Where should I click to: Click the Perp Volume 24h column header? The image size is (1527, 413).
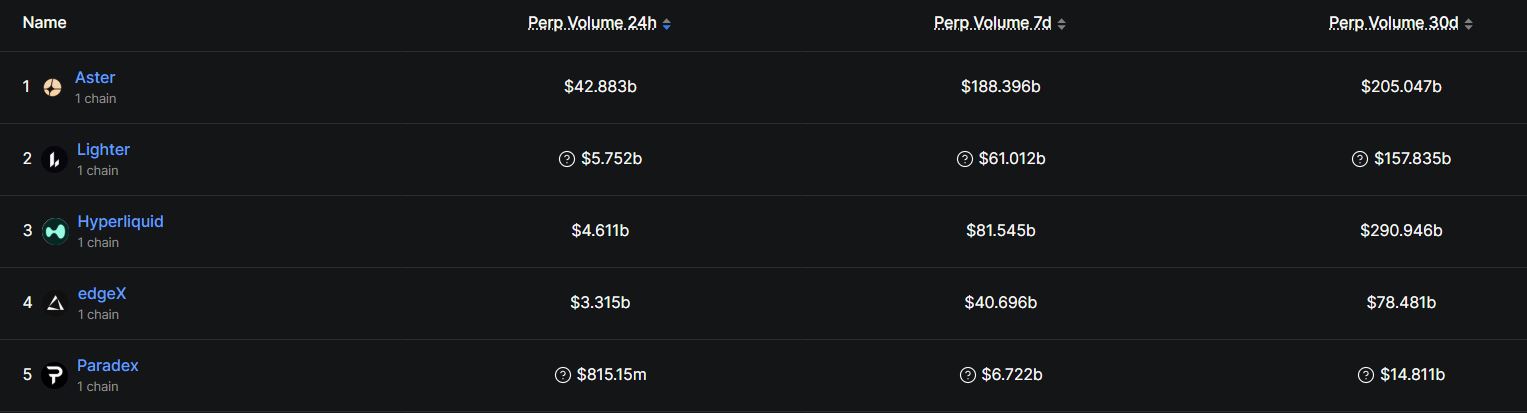pos(592,23)
